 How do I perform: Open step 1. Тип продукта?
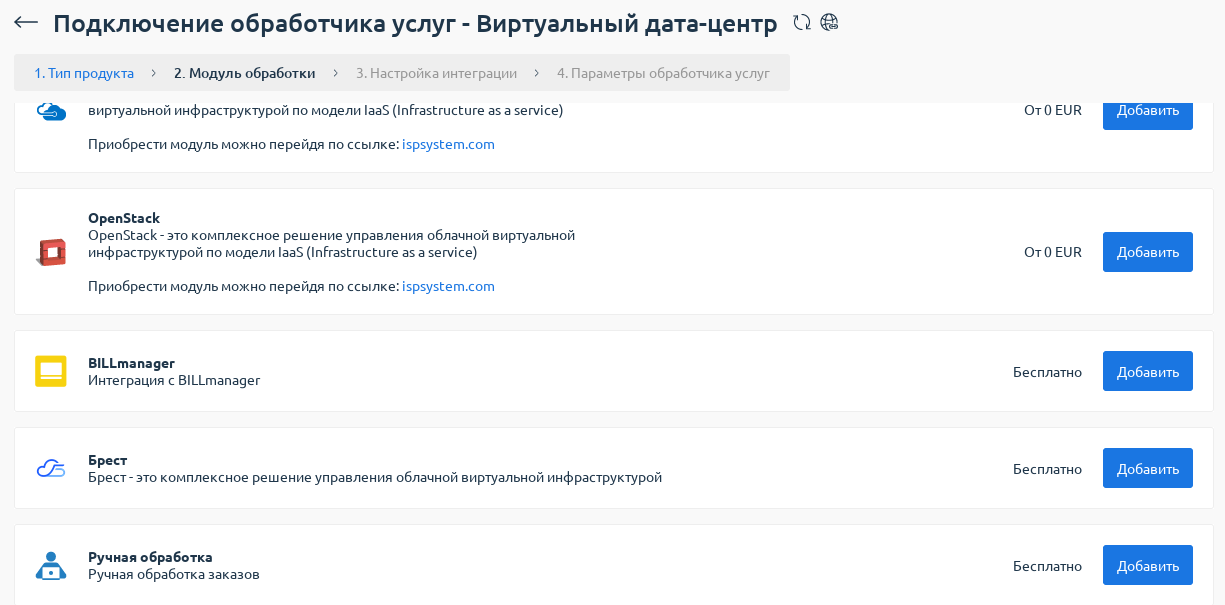(x=84, y=73)
